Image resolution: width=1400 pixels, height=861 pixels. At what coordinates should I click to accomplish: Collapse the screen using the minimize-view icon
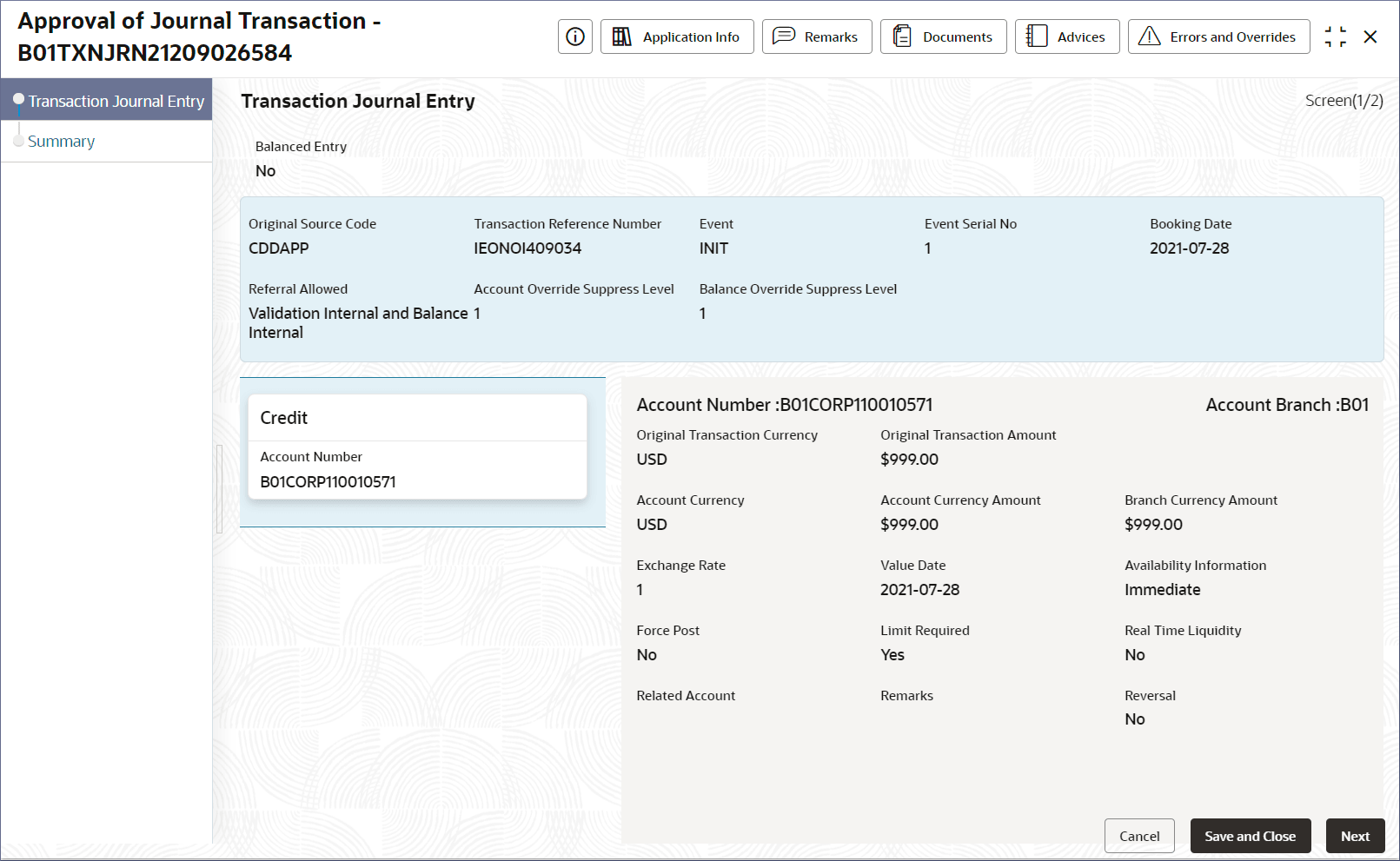point(1335,36)
